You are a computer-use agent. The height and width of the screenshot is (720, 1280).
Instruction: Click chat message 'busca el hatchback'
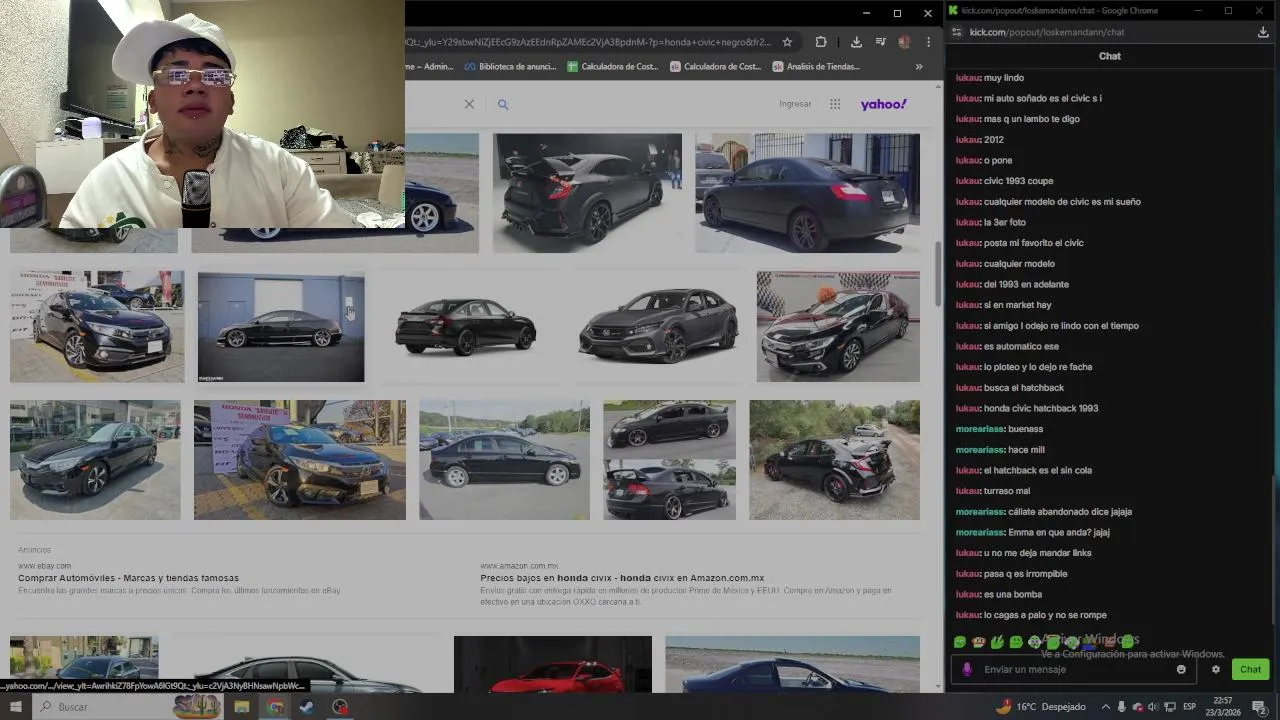[x=1024, y=388]
